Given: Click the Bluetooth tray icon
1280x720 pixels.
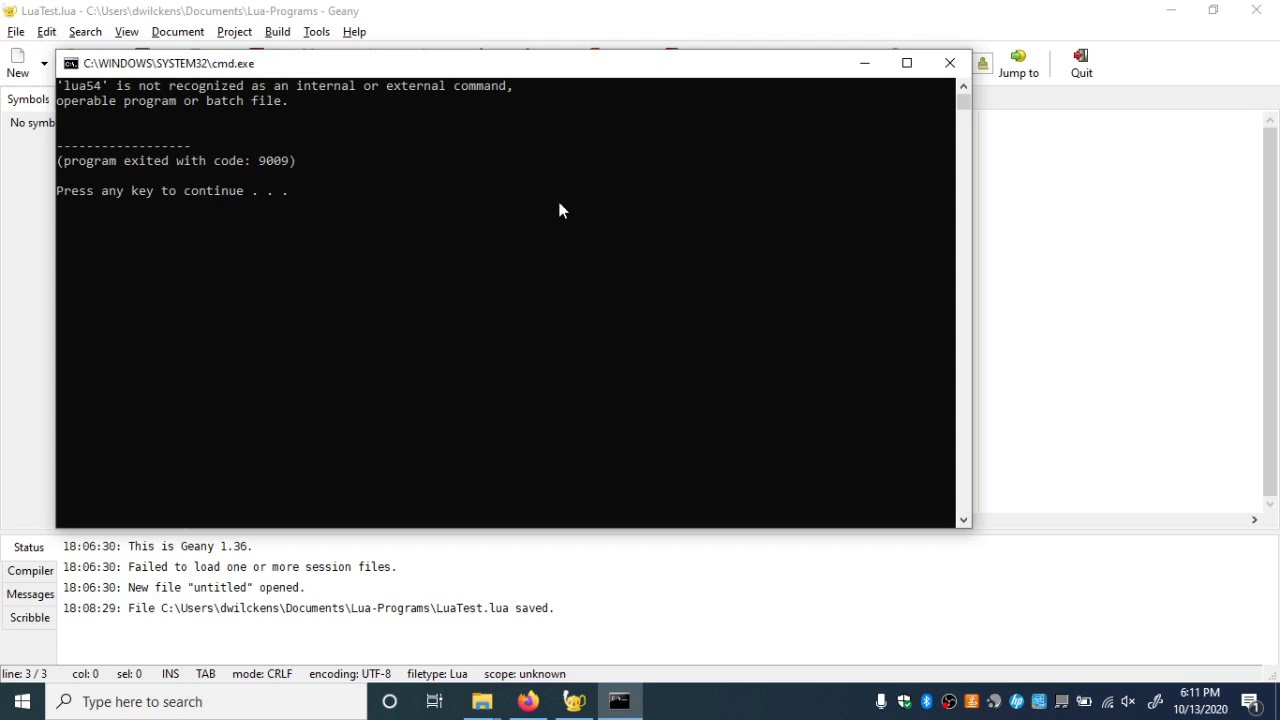Looking at the screenshot, I should click(926, 702).
